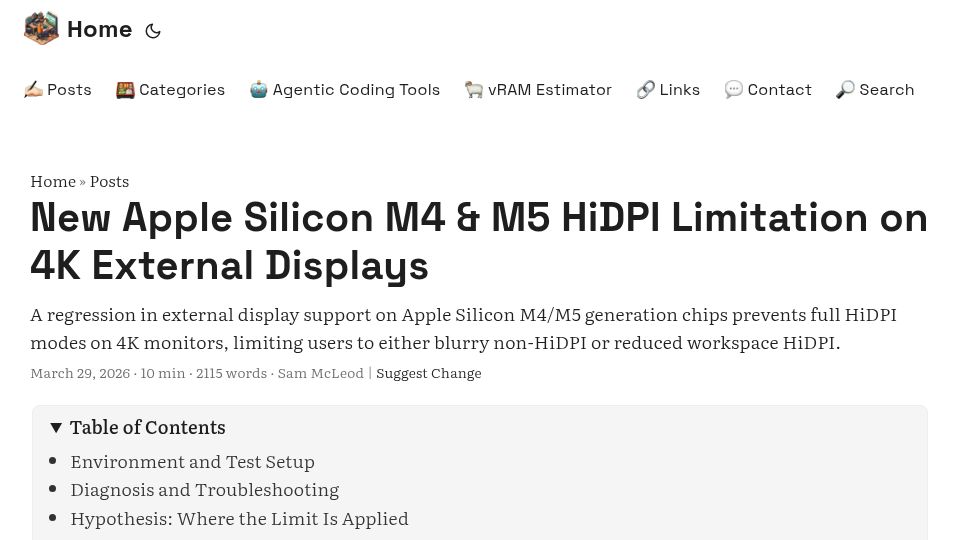This screenshot has width=960, height=540.
Task: Click the 2115 words count text
Action: pyautogui.click(x=231, y=373)
